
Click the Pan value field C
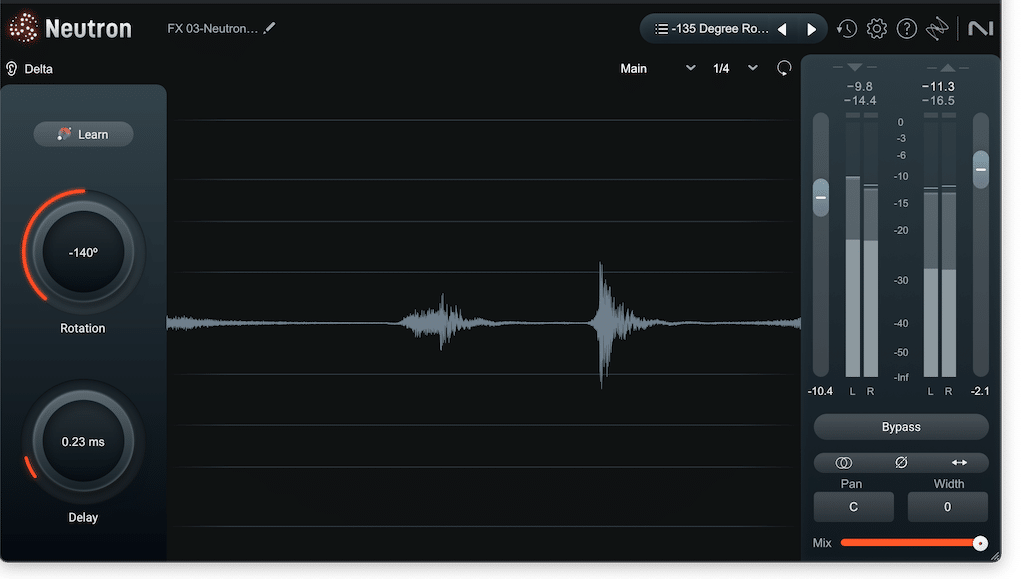[x=853, y=507]
